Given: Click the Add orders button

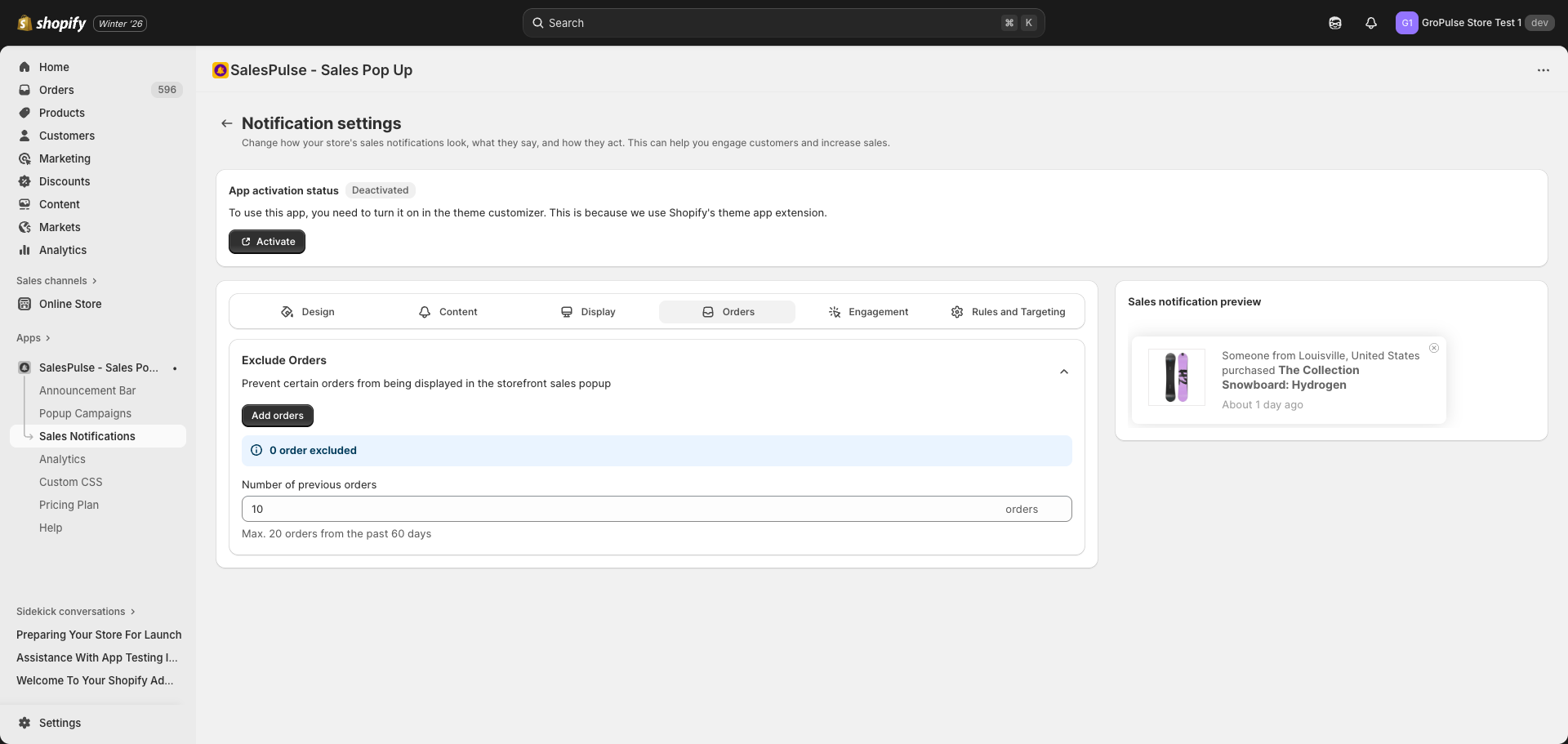Looking at the screenshot, I should [277, 415].
